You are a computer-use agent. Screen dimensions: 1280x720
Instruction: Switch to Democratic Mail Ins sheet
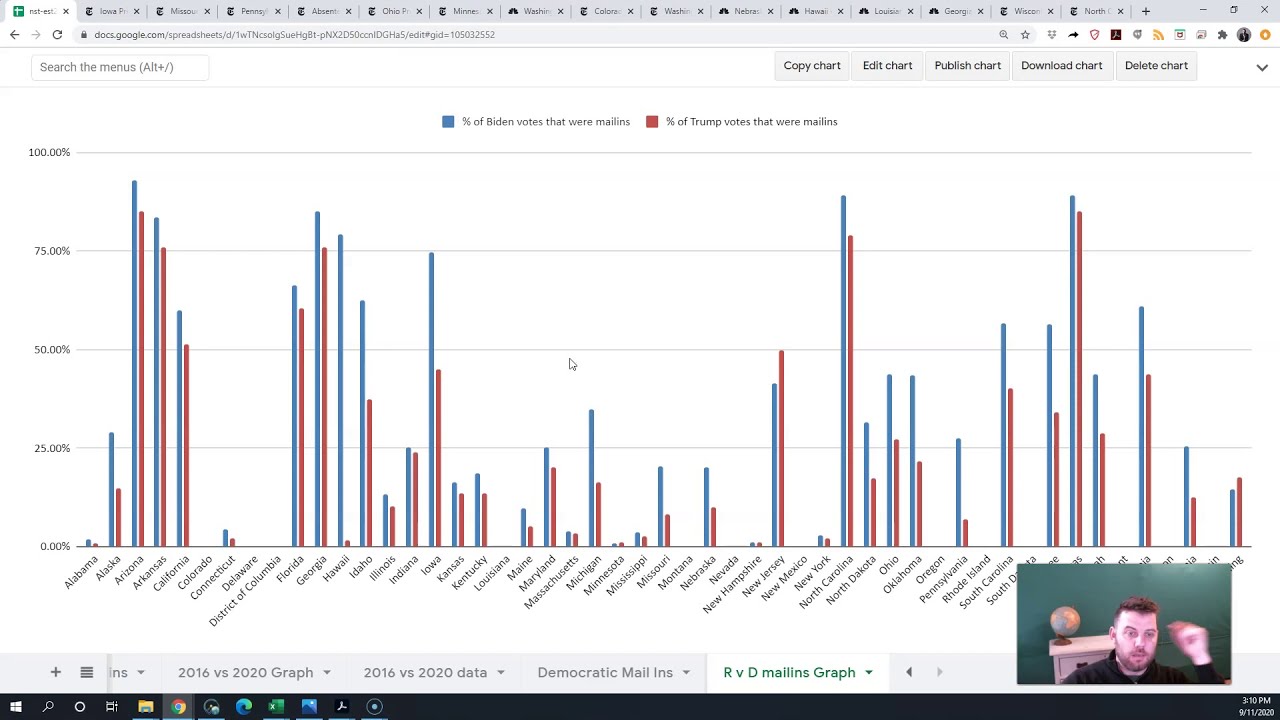[x=605, y=673]
